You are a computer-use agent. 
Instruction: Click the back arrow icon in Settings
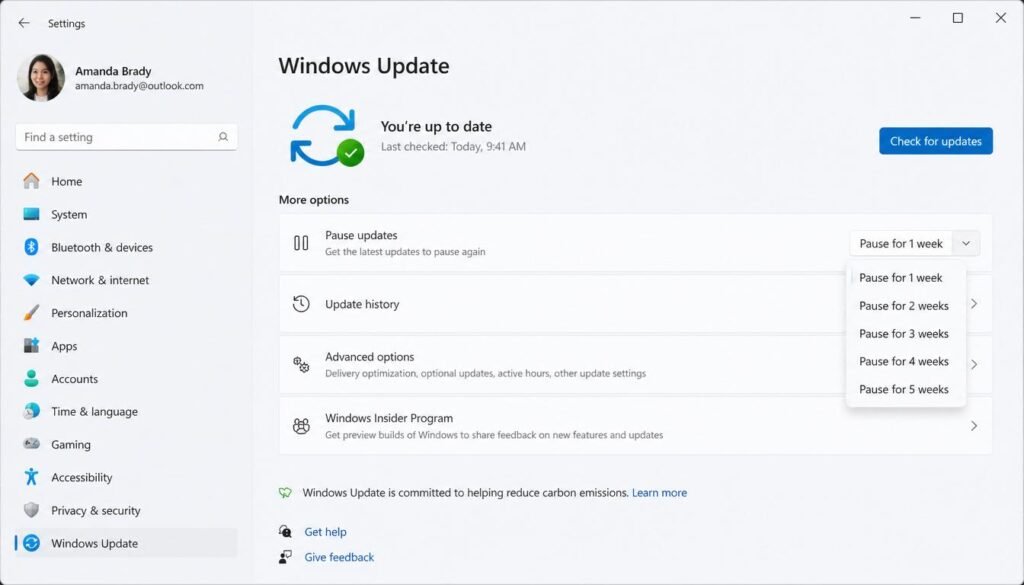coord(24,23)
